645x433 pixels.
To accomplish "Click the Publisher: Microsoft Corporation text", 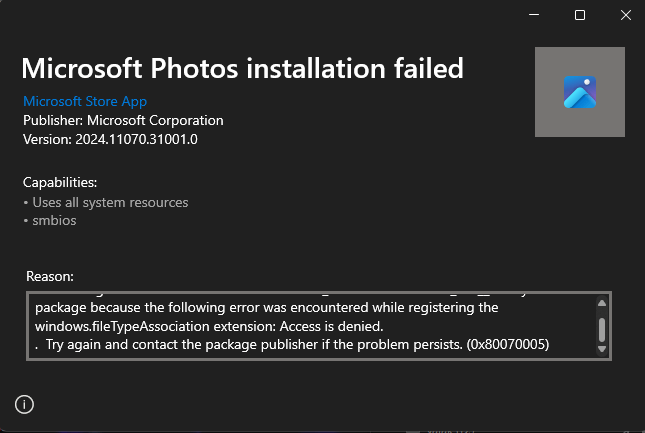I will (123, 120).
